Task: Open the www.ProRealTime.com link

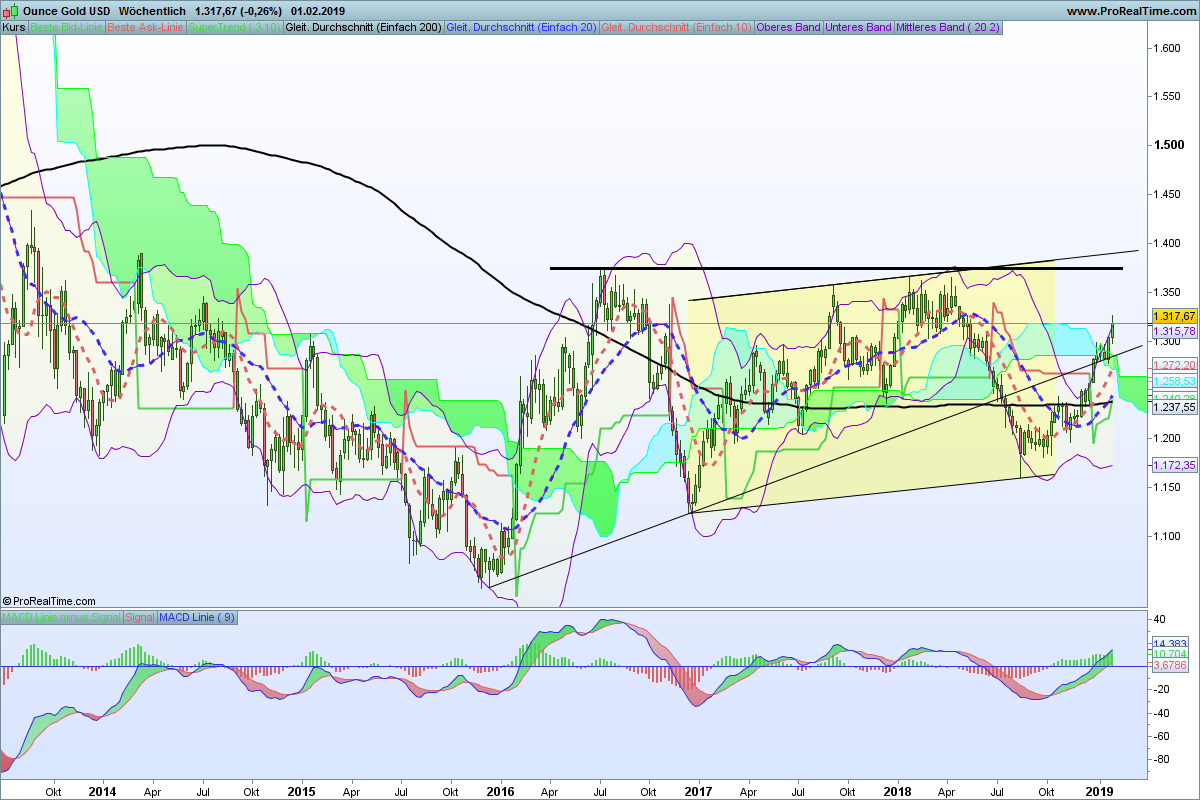Action: point(1131,11)
